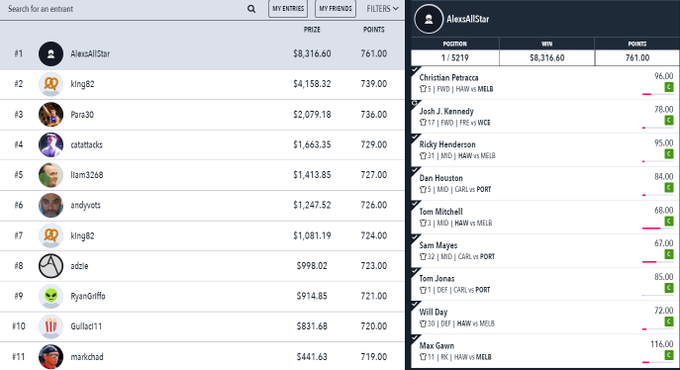Click the rank #7 king82 pretzel avatar
Image resolution: width=680 pixels, height=370 pixels.
(51, 236)
